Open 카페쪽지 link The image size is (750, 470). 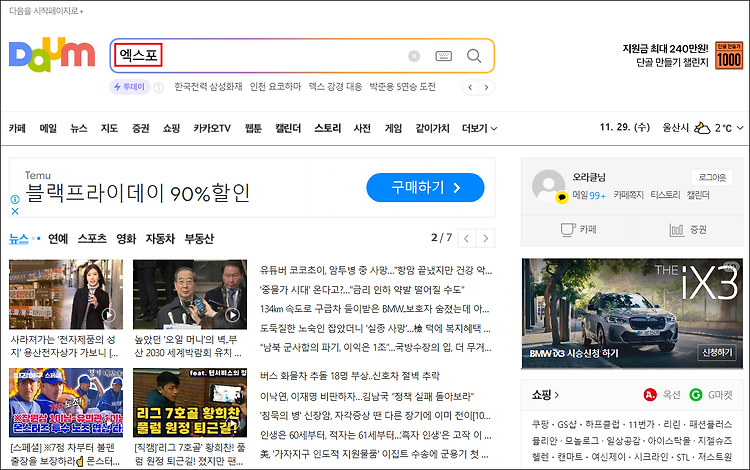629,195
